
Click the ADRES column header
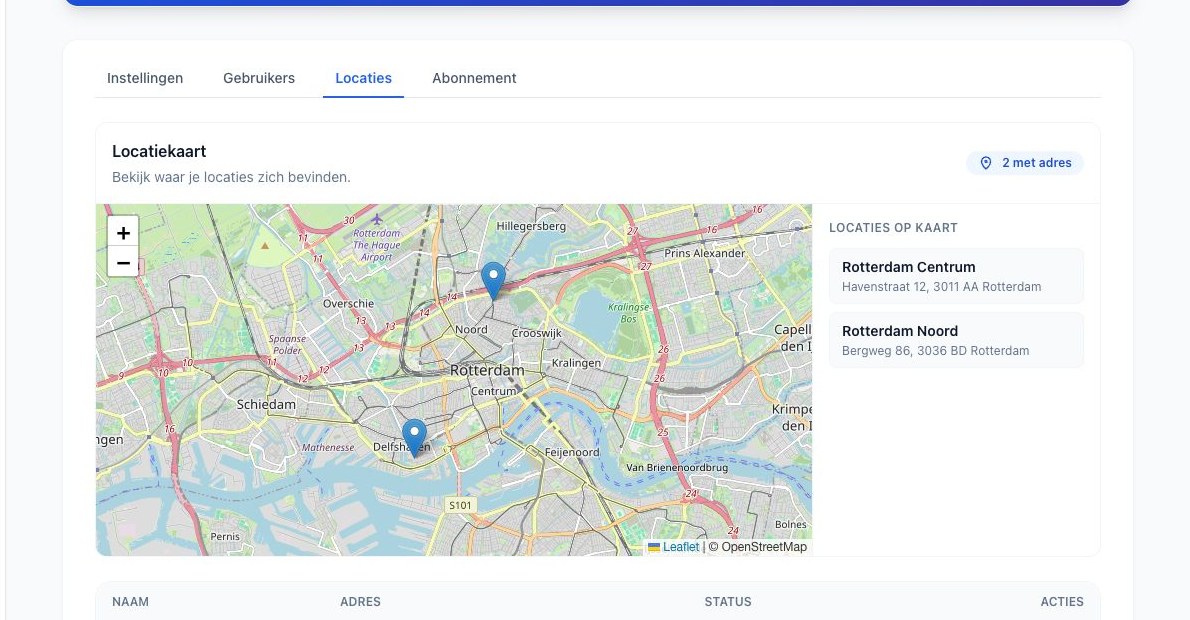click(x=360, y=602)
